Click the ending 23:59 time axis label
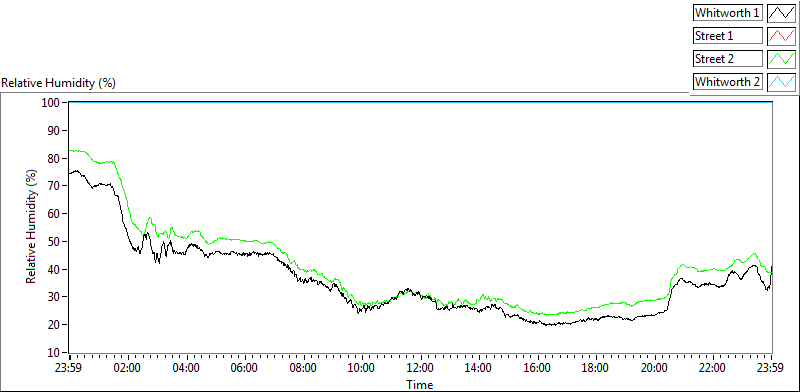 [x=770, y=368]
